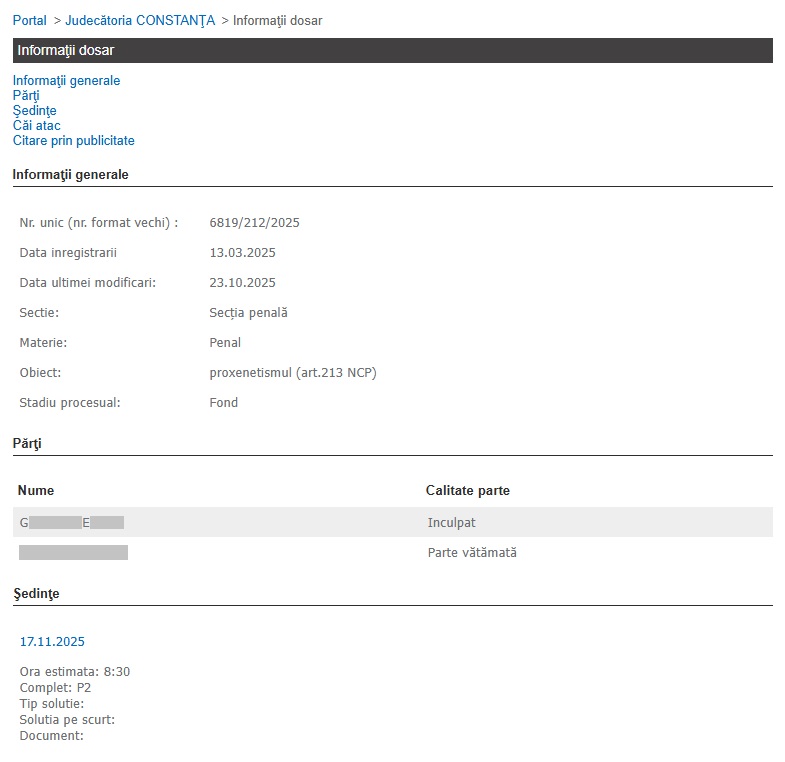Go to Judecătoria CONSTANȚA breadcrumb link
This screenshot has height=762, width=785.
click(x=140, y=20)
